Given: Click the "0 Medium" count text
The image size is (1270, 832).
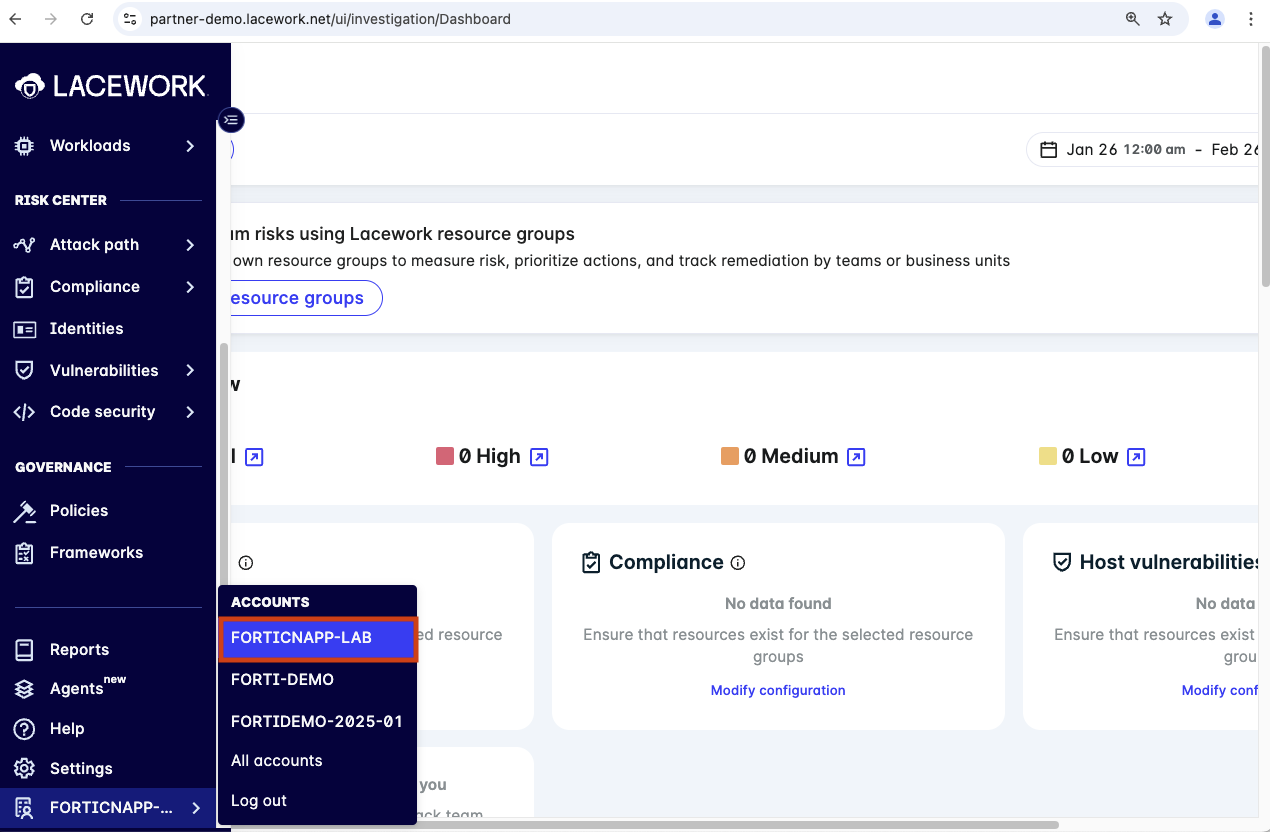Looking at the screenshot, I should point(791,457).
